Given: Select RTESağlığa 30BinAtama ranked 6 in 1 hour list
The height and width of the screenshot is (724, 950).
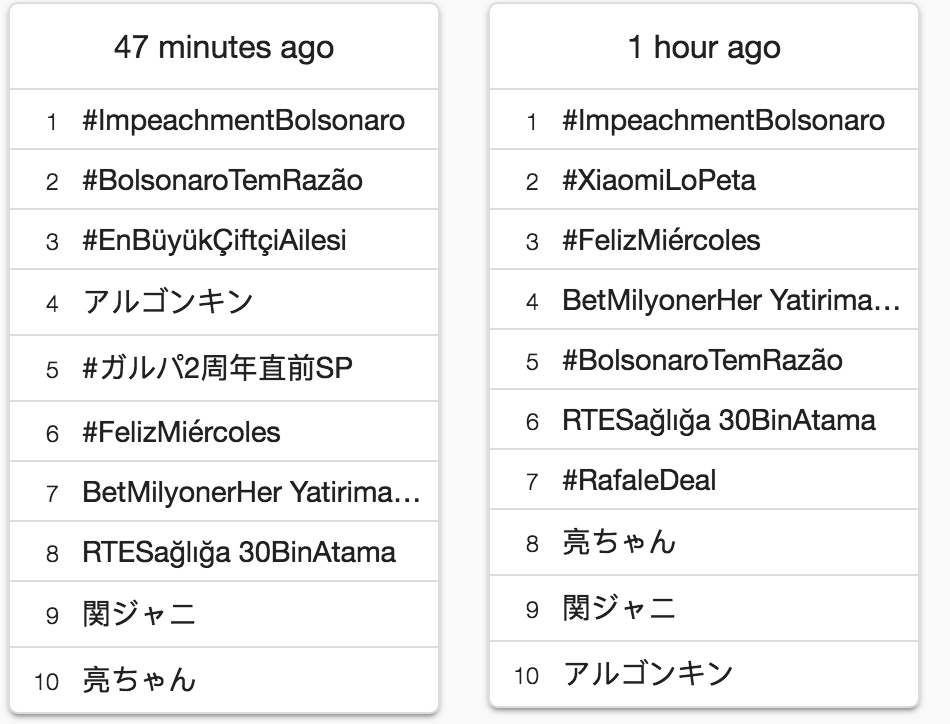Looking at the screenshot, I should [x=719, y=420].
